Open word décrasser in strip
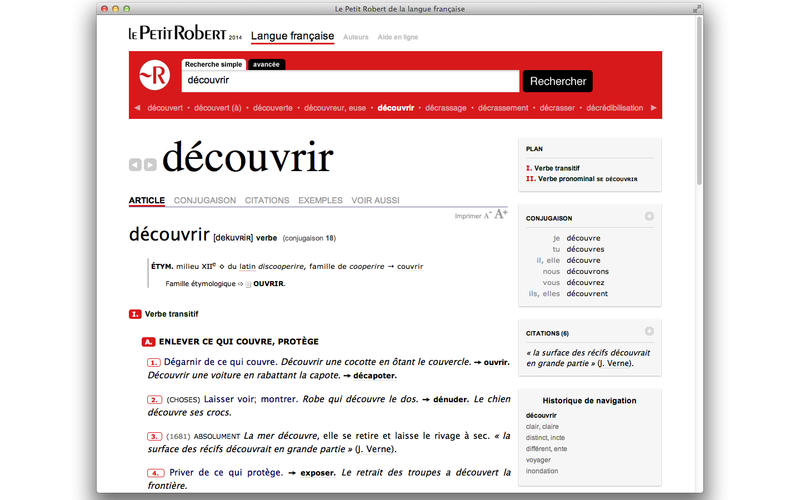Image resolution: width=800 pixels, height=500 pixels. point(557,108)
